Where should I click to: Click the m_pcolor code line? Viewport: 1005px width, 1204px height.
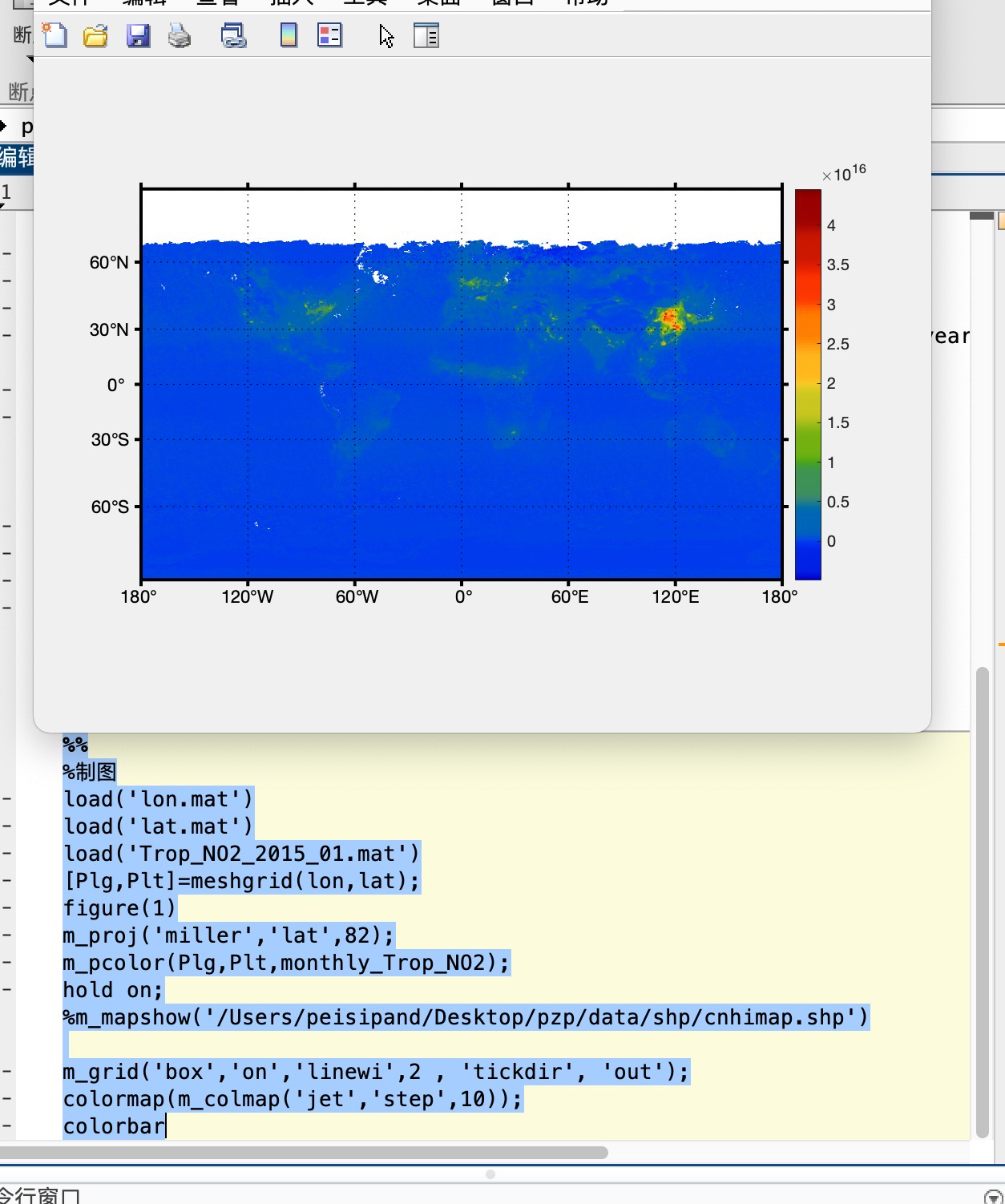click(286, 963)
